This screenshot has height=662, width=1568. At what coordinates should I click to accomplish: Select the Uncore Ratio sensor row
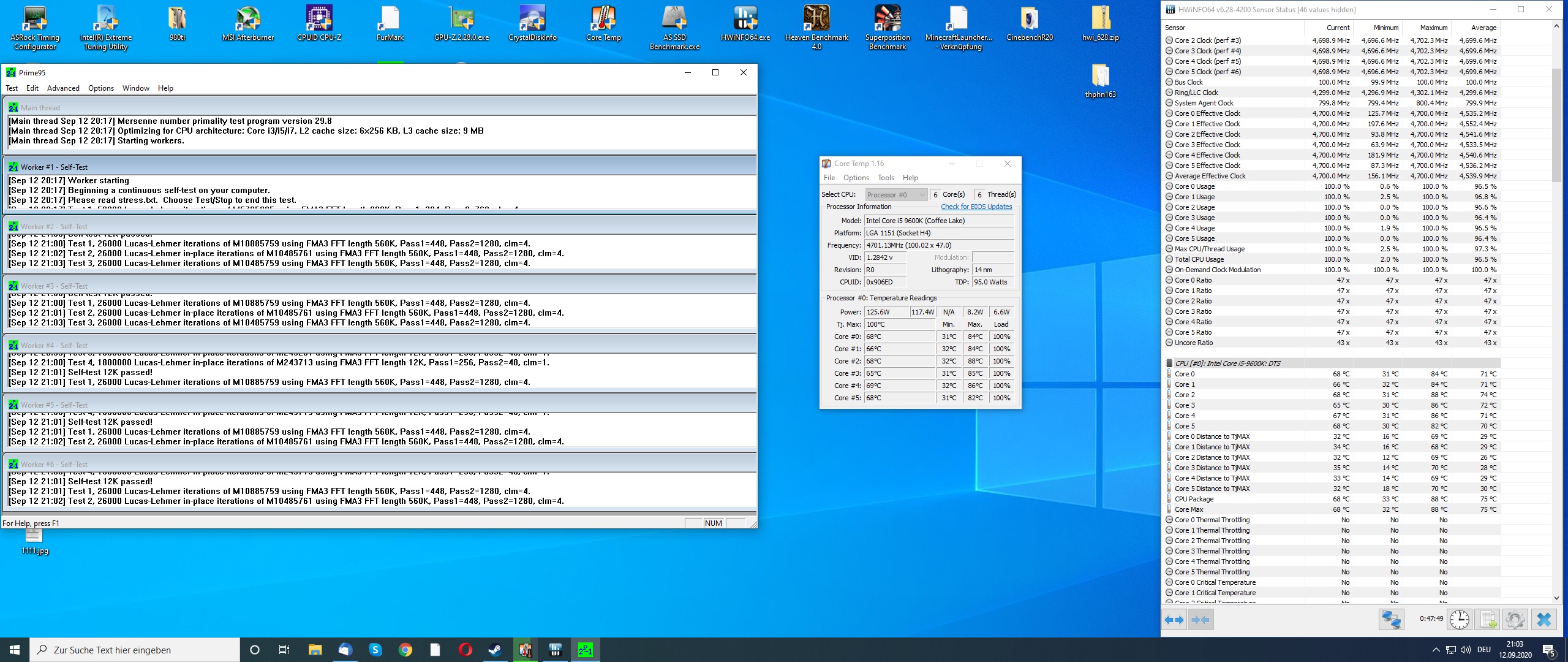(1332, 343)
